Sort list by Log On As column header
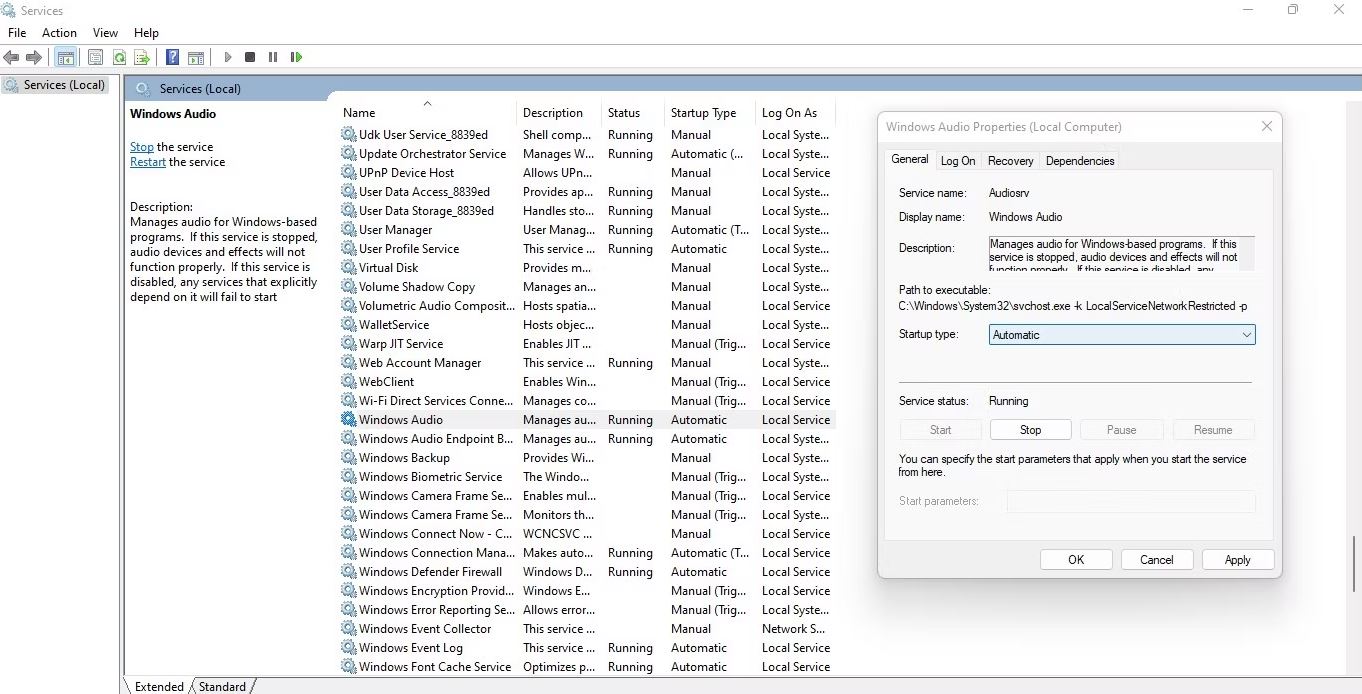The image size is (1362, 694). pyautogui.click(x=795, y=113)
